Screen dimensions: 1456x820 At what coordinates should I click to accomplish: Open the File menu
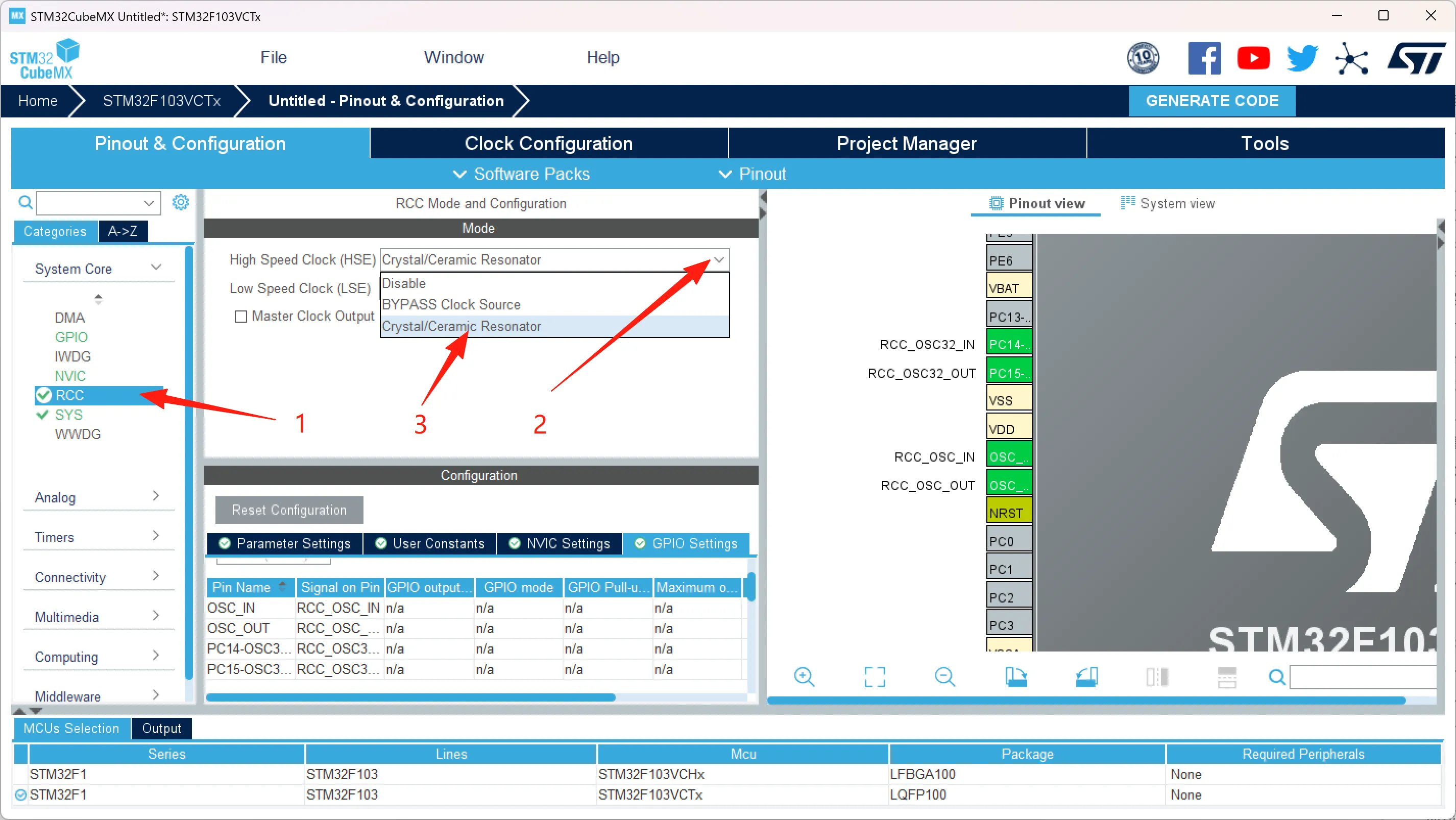pyautogui.click(x=273, y=57)
